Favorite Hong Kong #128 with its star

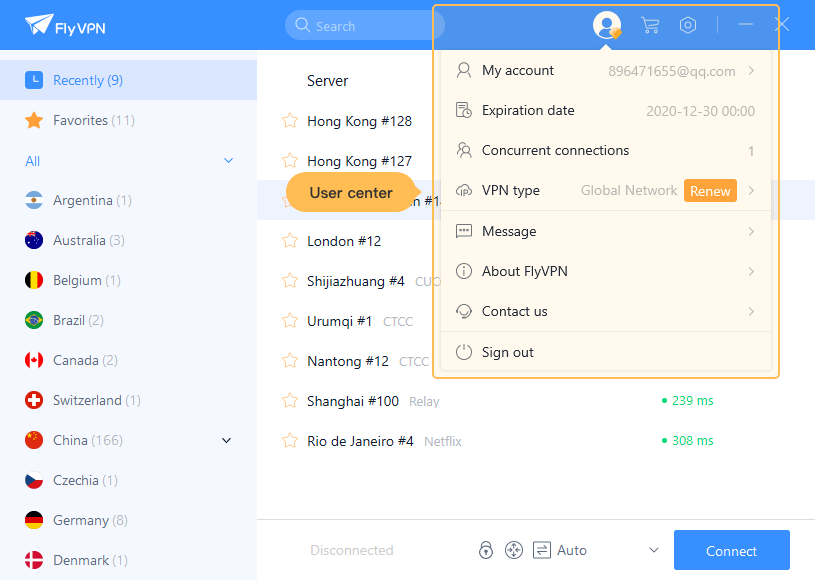(290, 121)
